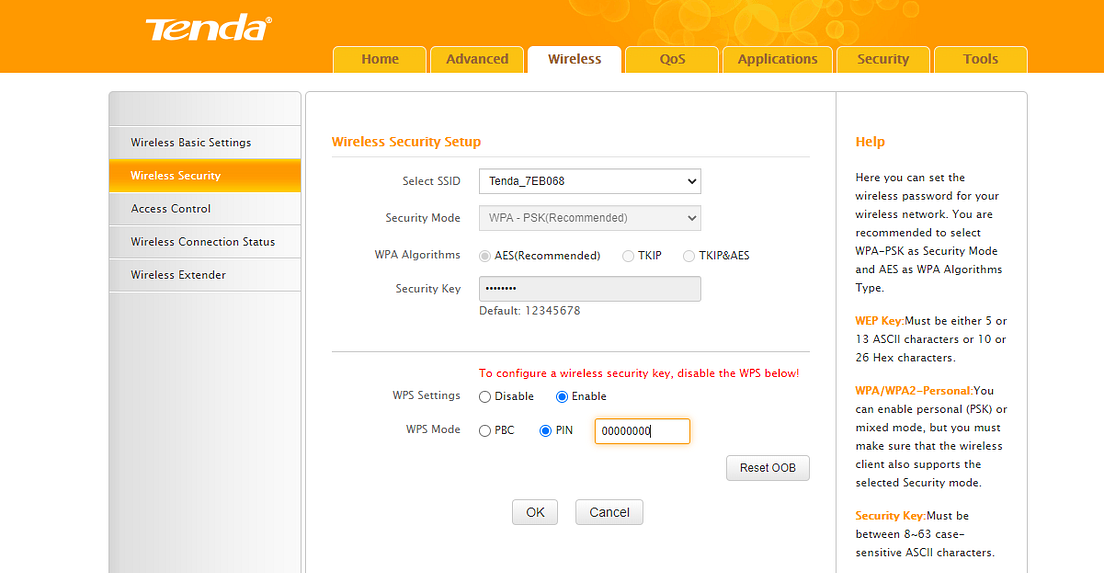The width and height of the screenshot is (1104, 573).
Task: Open the Home tab
Action: point(380,59)
